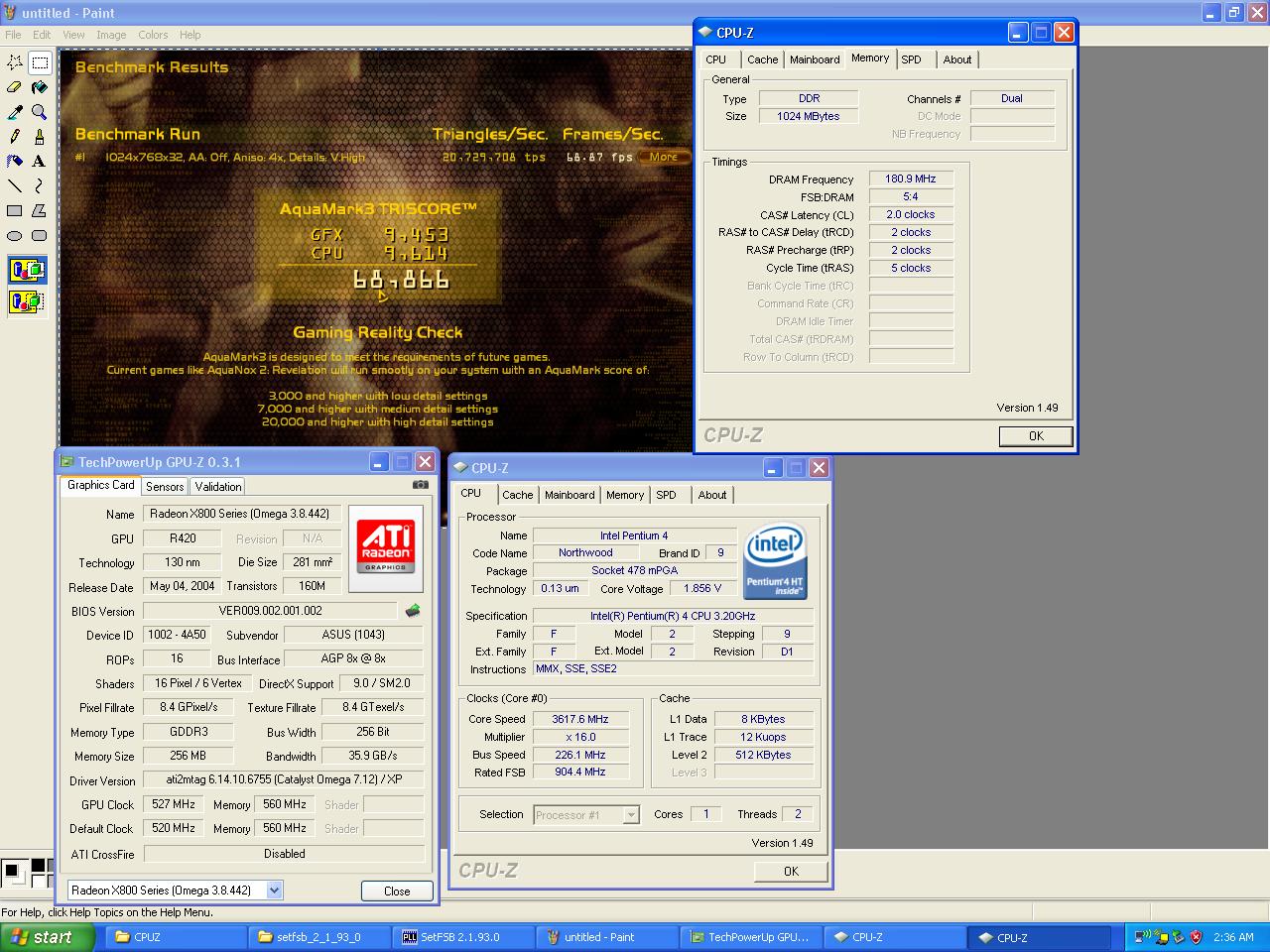This screenshot has height=952, width=1270.
Task: Switch to TechPowerUp GPU-Z taskbar item
Action: (x=751, y=937)
